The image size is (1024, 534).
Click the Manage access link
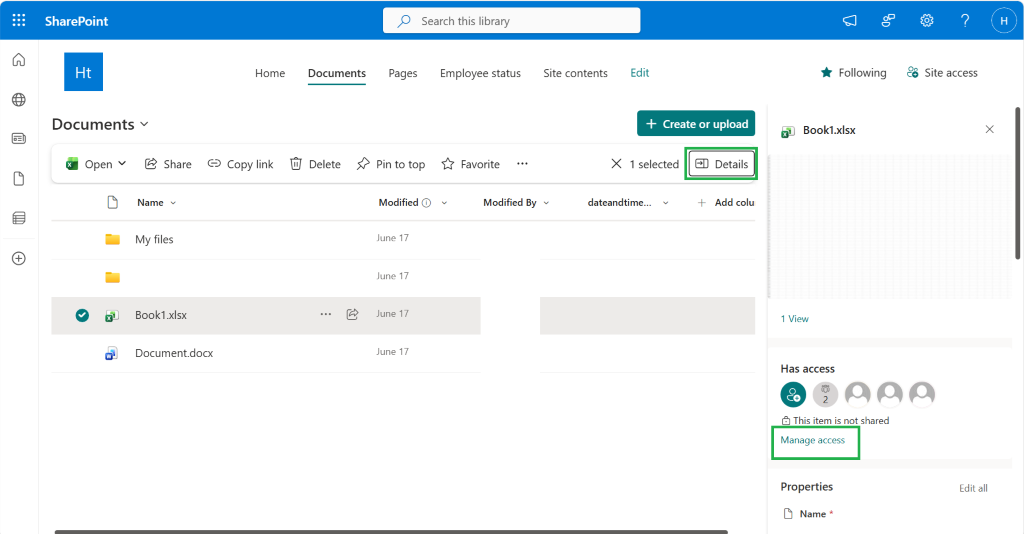(x=812, y=440)
